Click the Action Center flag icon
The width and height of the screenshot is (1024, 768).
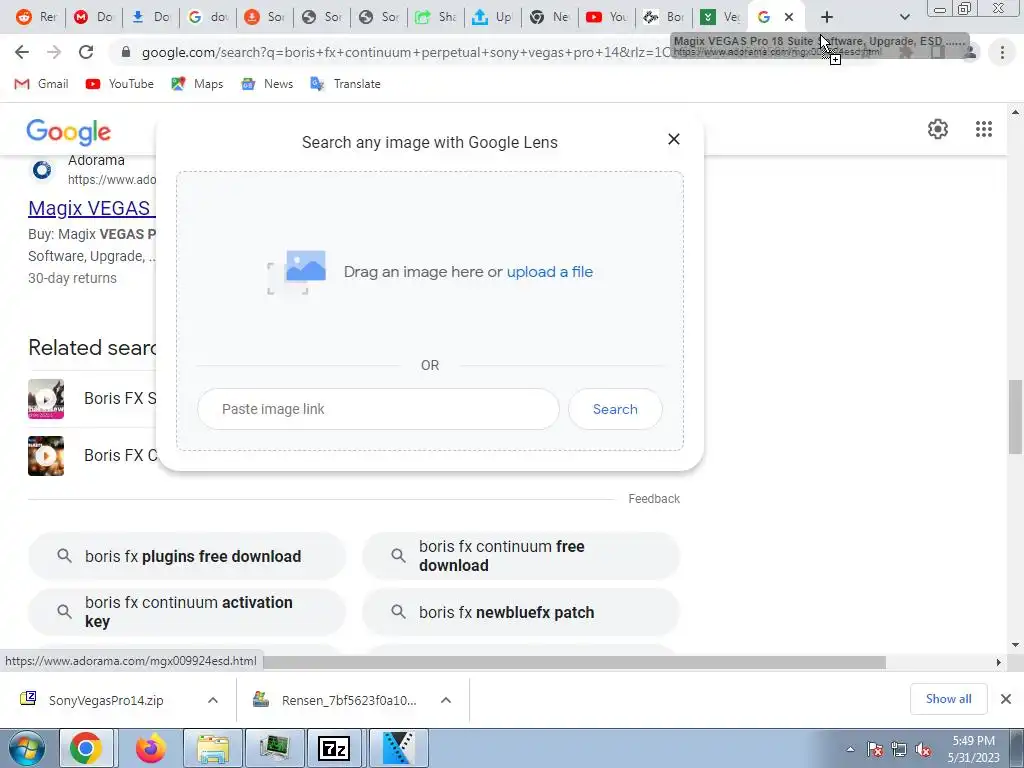point(874,750)
